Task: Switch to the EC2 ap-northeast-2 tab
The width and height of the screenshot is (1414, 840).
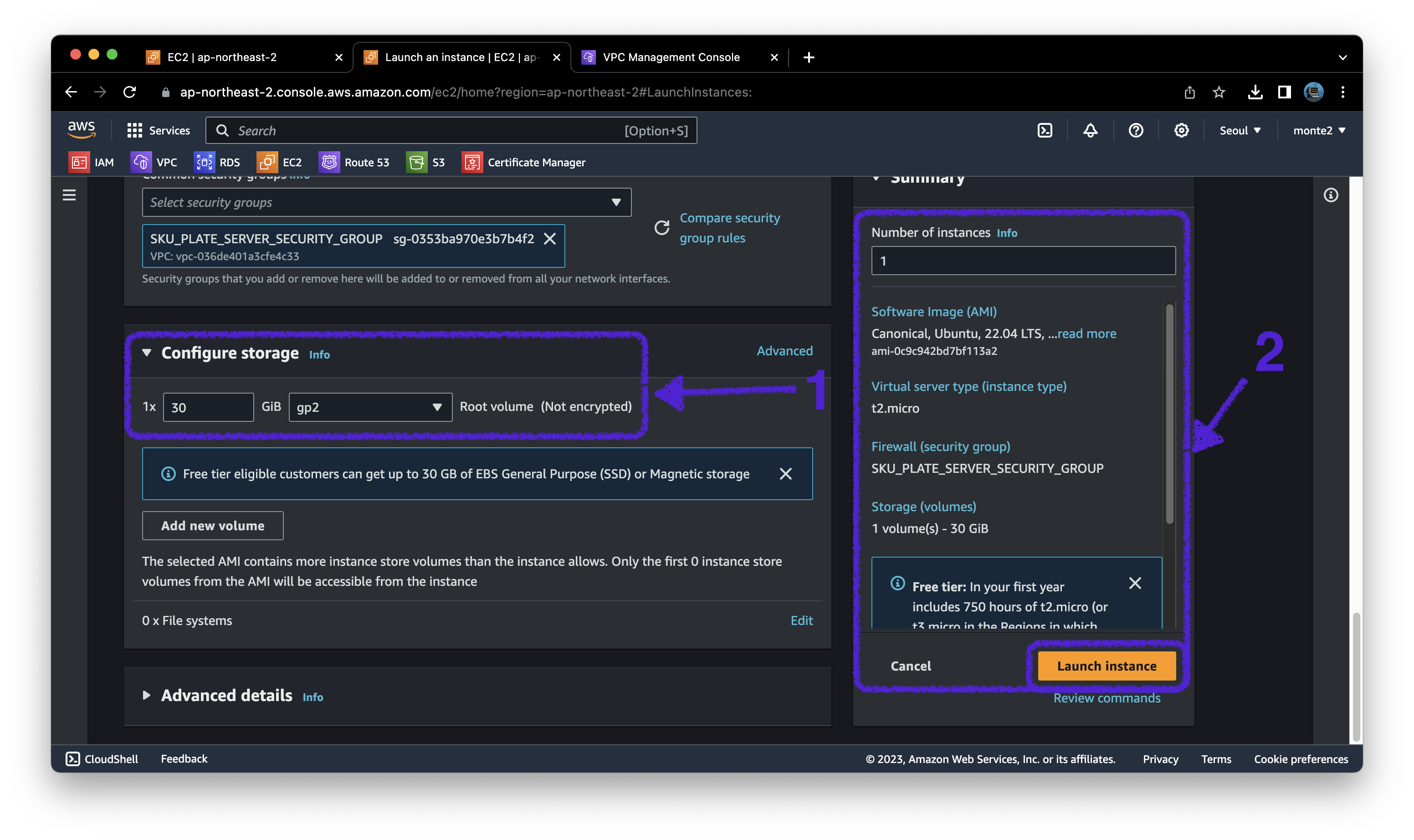Action: coord(222,57)
